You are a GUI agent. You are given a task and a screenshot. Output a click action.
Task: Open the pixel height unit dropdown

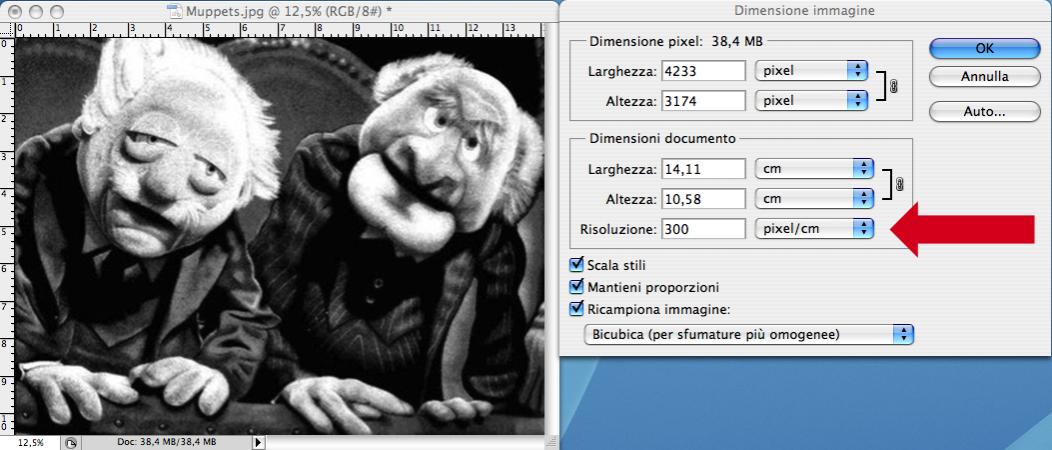click(811, 101)
